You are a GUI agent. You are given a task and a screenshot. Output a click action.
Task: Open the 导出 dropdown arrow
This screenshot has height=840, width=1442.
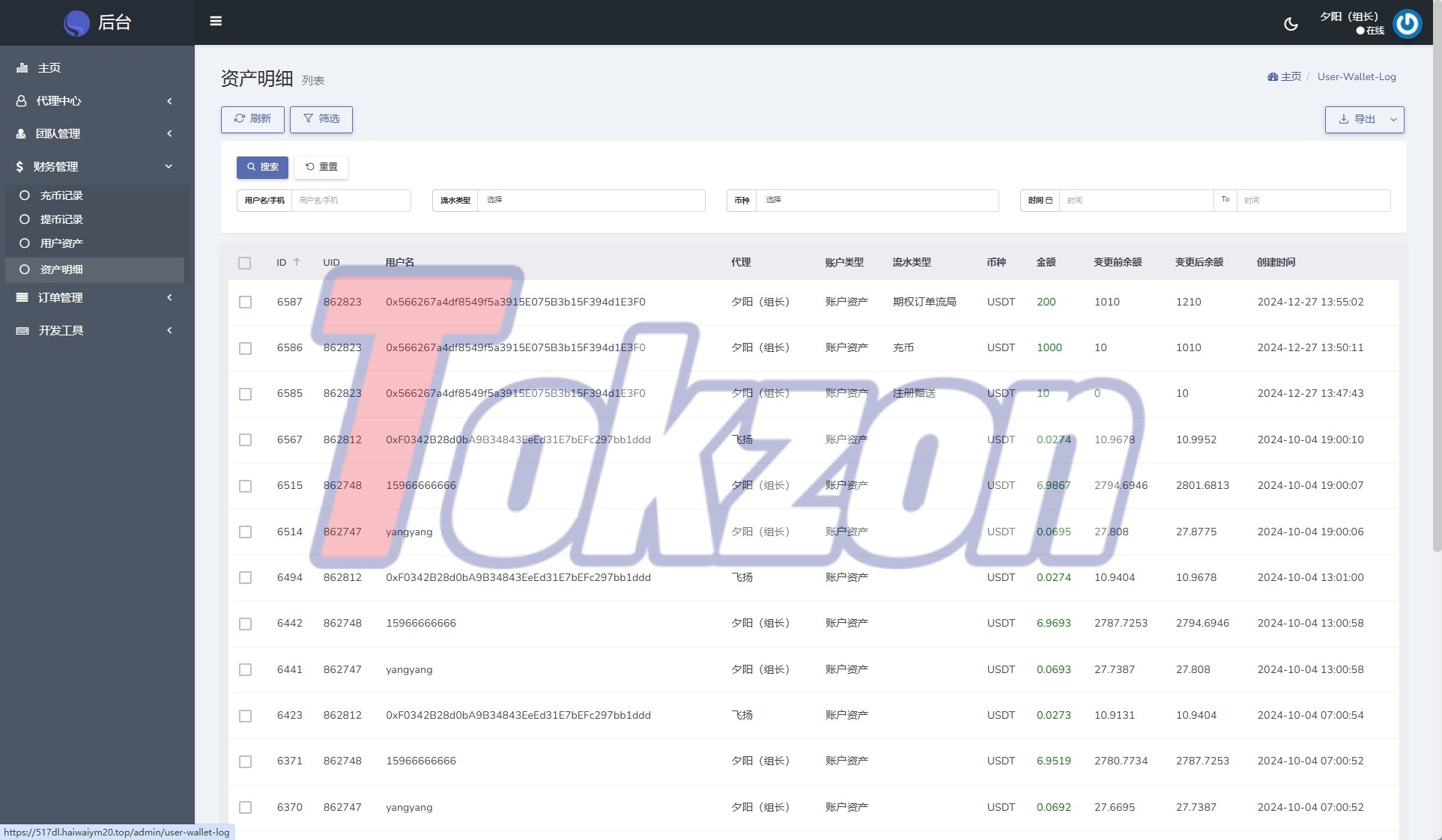(x=1393, y=119)
